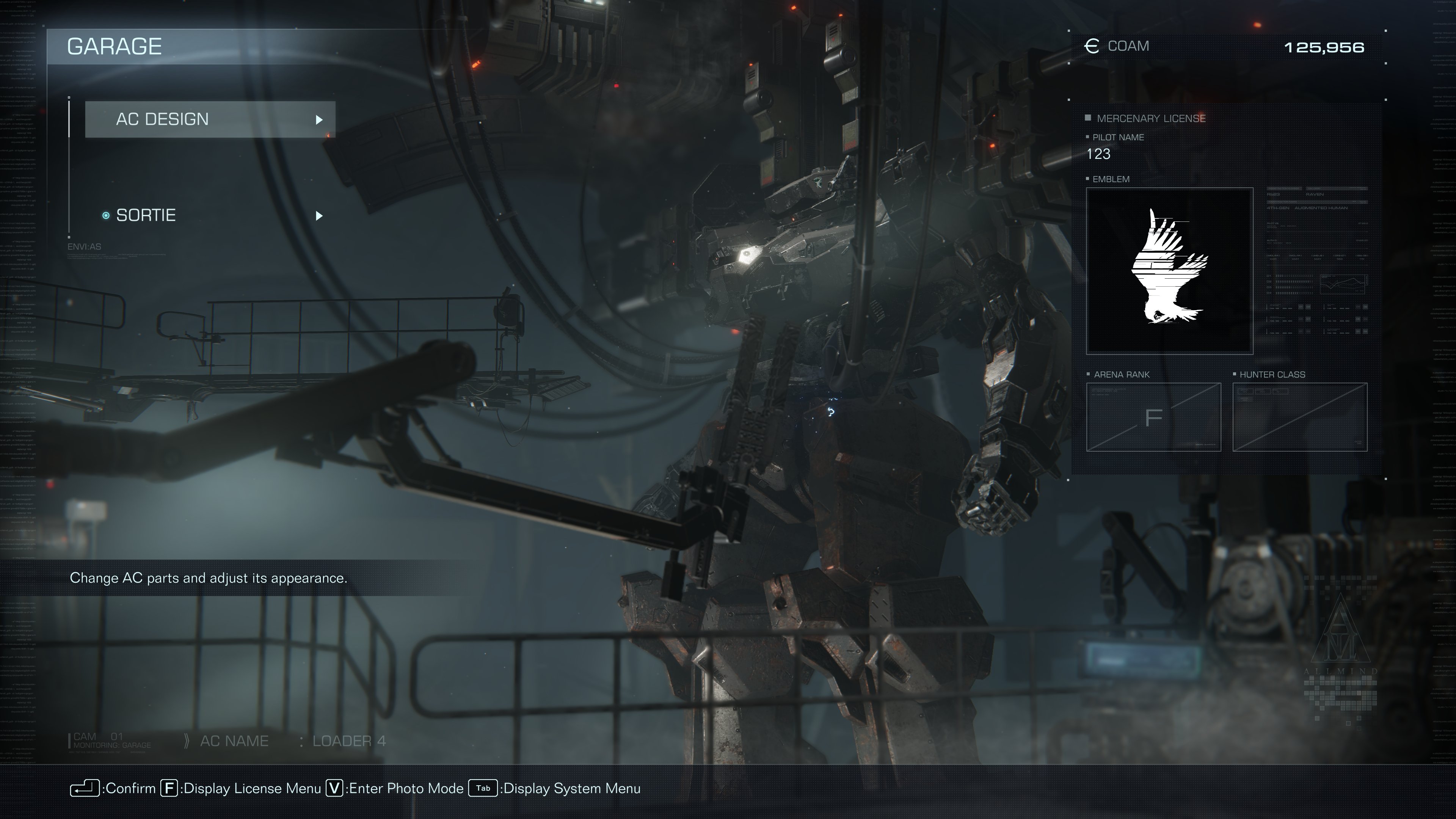Click the Tab key icon for System Menu
Viewport: 1456px width, 819px height.
(483, 788)
